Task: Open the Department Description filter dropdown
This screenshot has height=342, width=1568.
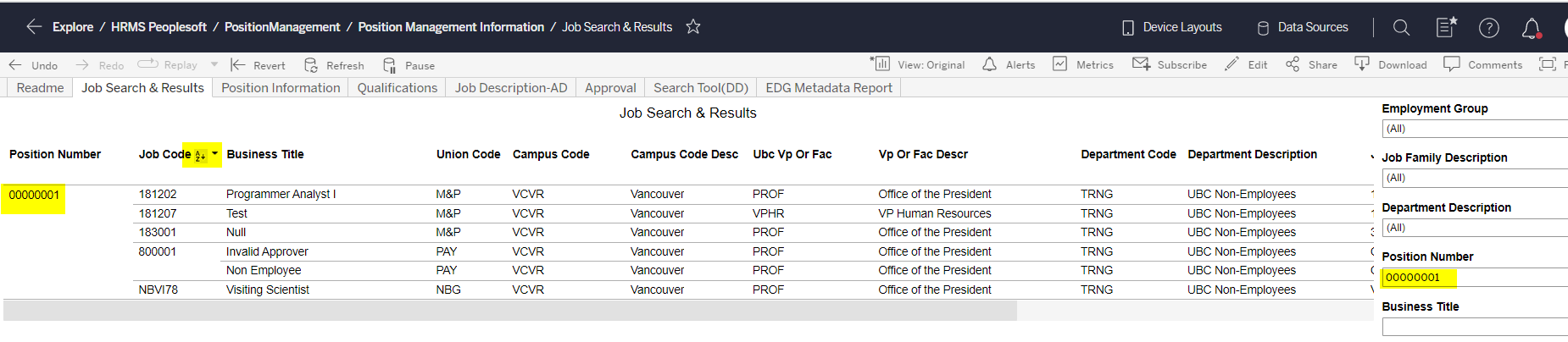Action: (x=1475, y=228)
